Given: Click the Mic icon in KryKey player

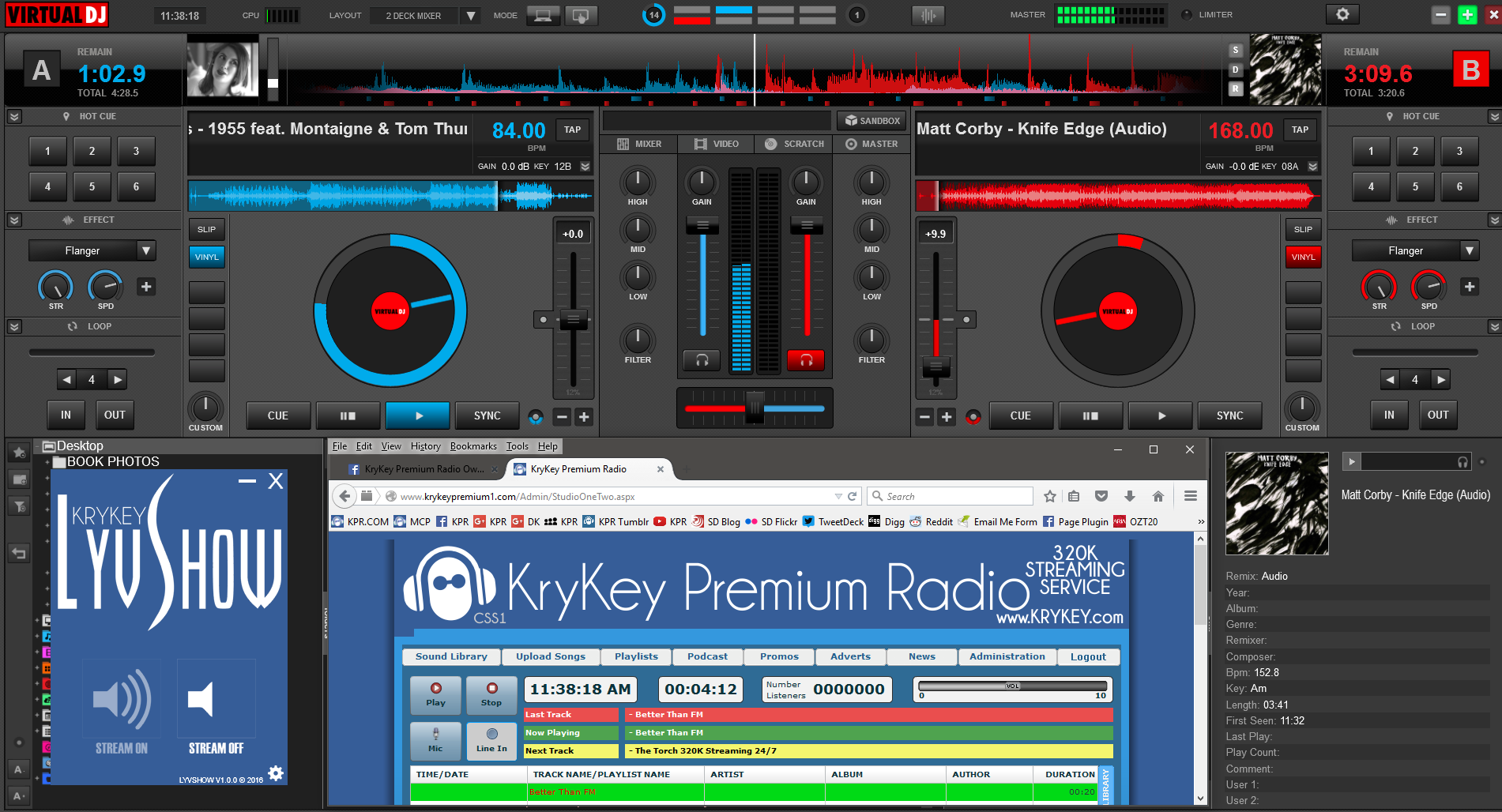Looking at the screenshot, I should [435, 741].
